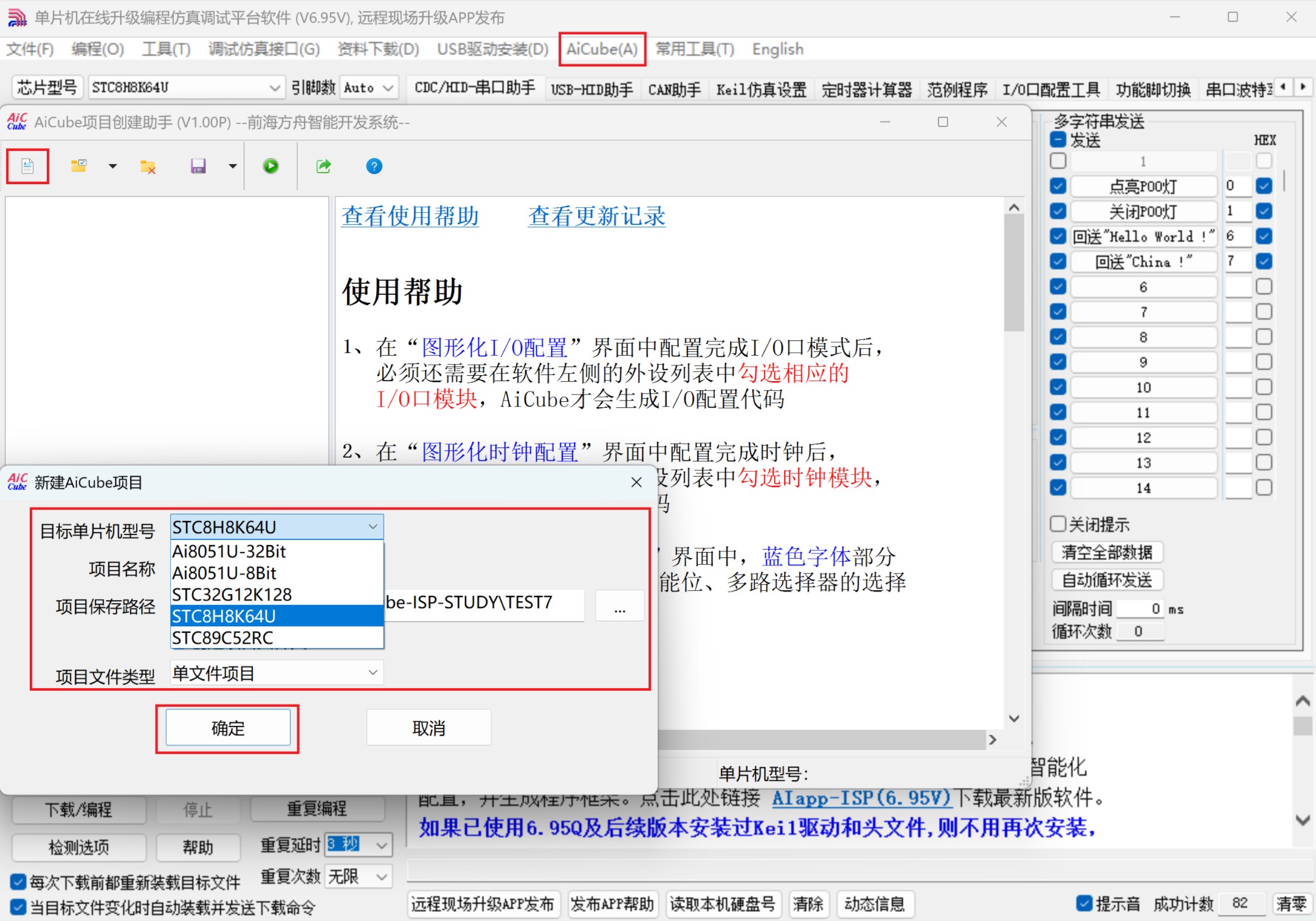Click the 间隔时间 ms input field
This screenshot has height=921, width=1316.
pyautogui.click(x=1140, y=609)
